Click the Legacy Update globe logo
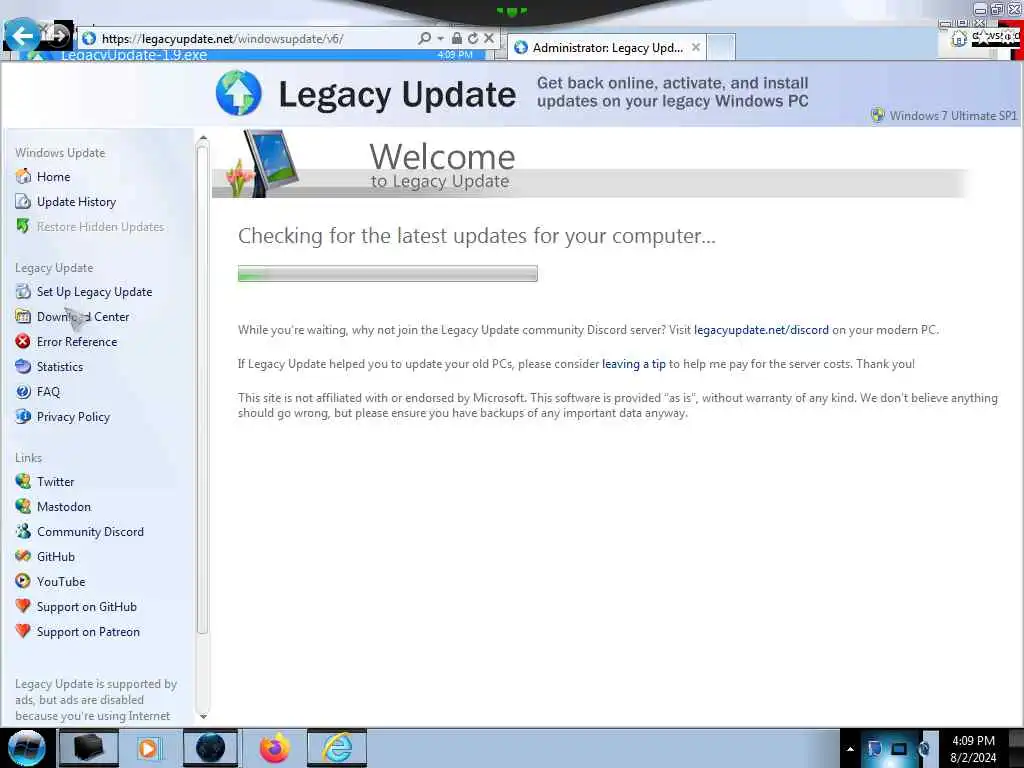 pos(238,93)
